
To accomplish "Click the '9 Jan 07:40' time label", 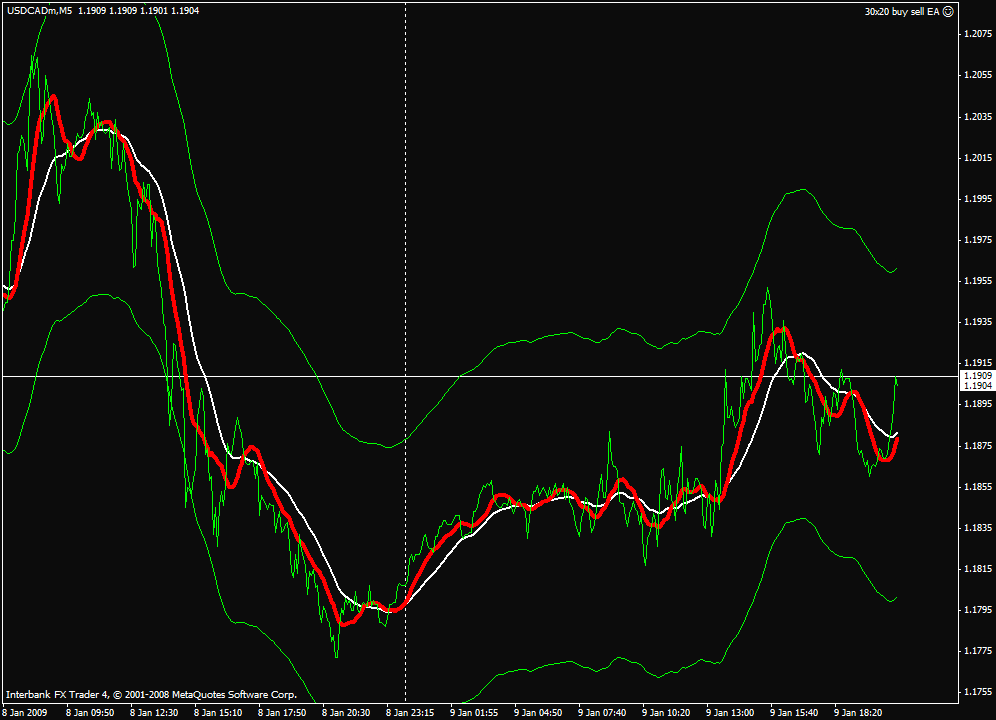I will (x=602, y=713).
